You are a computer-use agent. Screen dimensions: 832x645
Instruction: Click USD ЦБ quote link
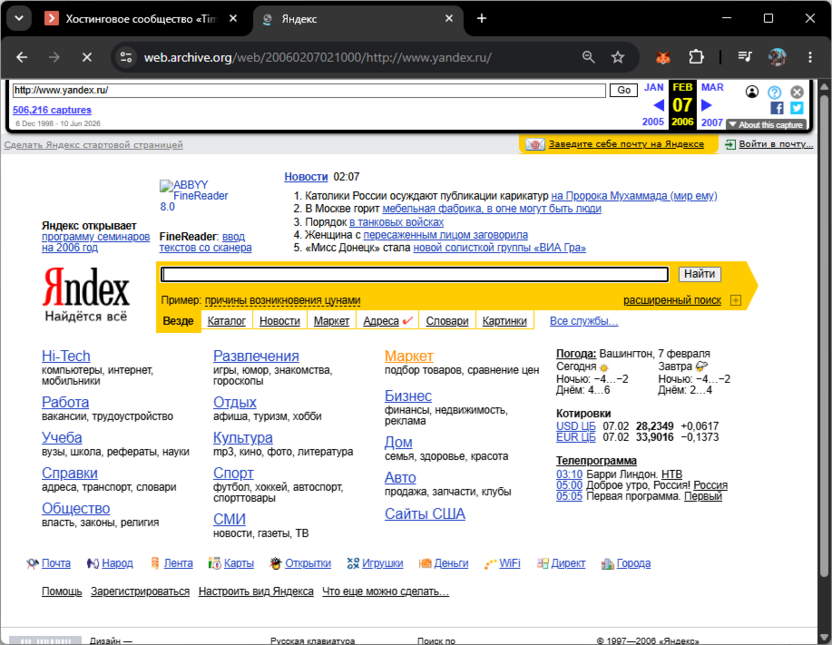tap(576, 426)
